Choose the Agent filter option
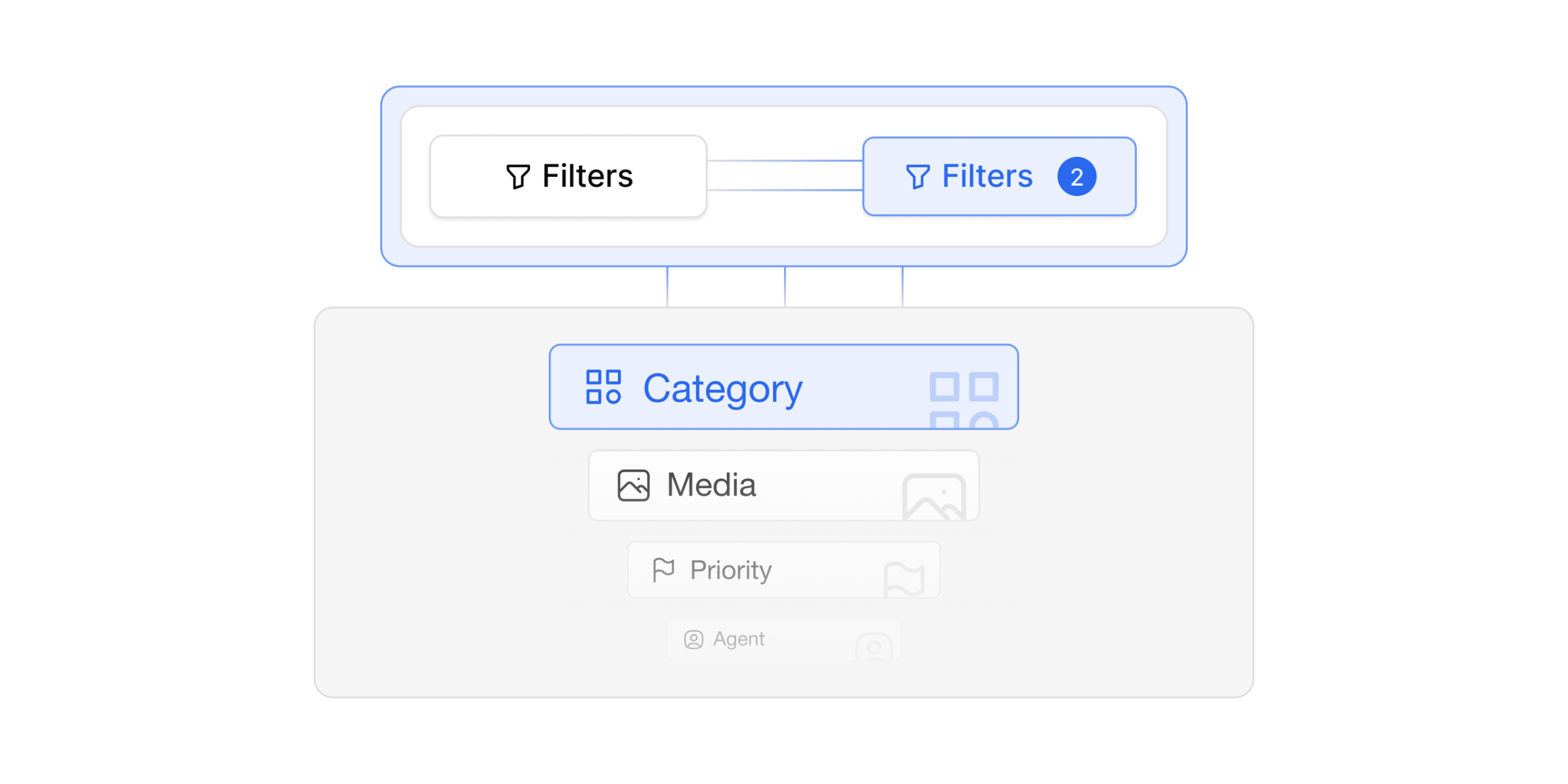Viewport: 1568px width, 784px height. (x=783, y=639)
